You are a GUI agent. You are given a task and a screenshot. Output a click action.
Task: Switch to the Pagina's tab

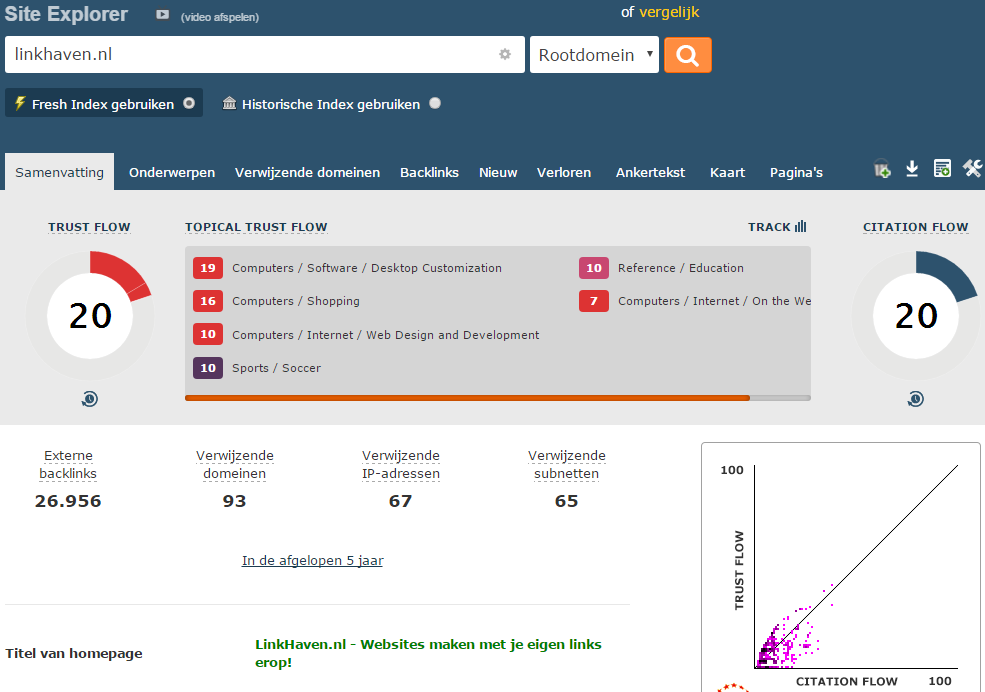coord(797,173)
